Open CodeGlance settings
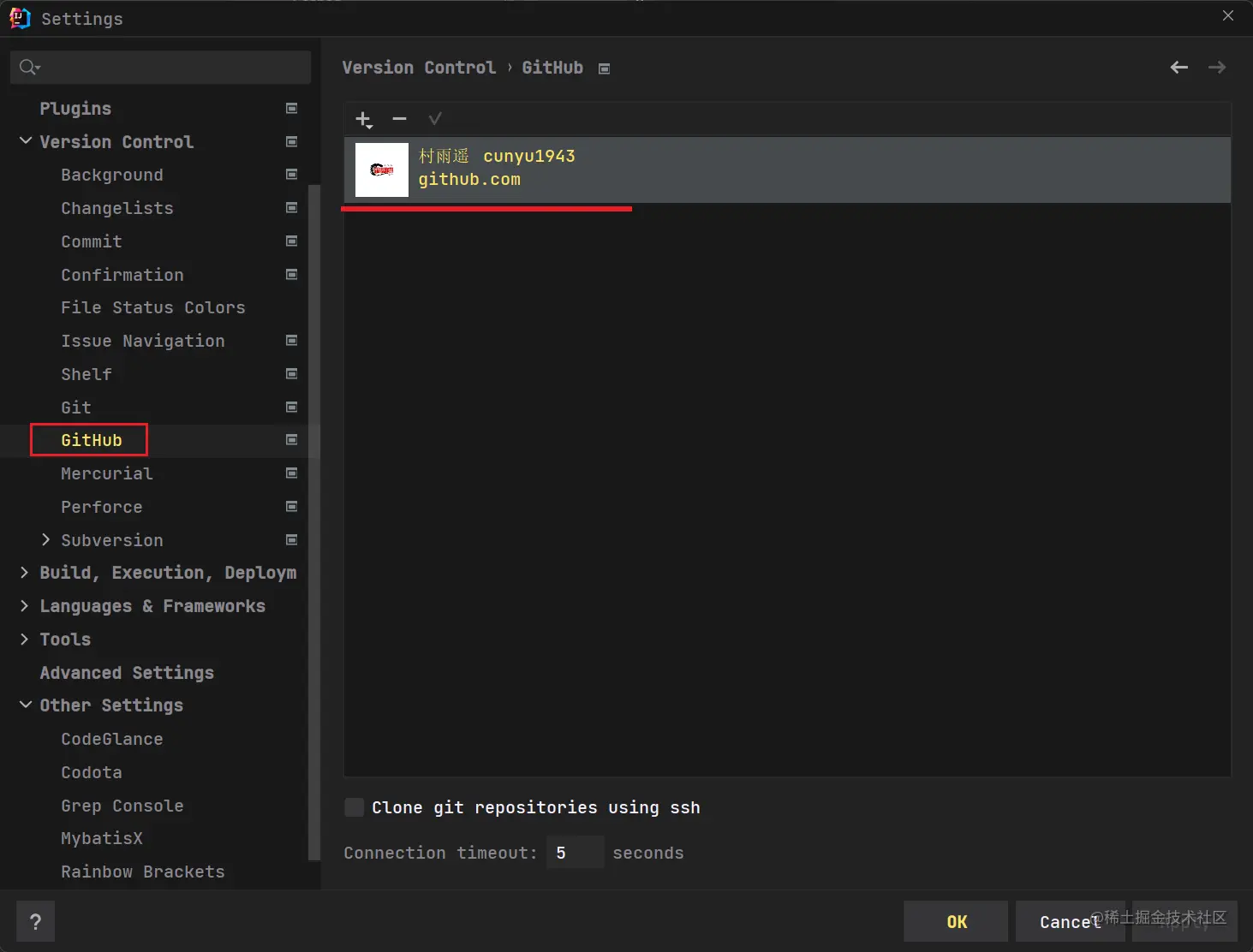 point(112,739)
